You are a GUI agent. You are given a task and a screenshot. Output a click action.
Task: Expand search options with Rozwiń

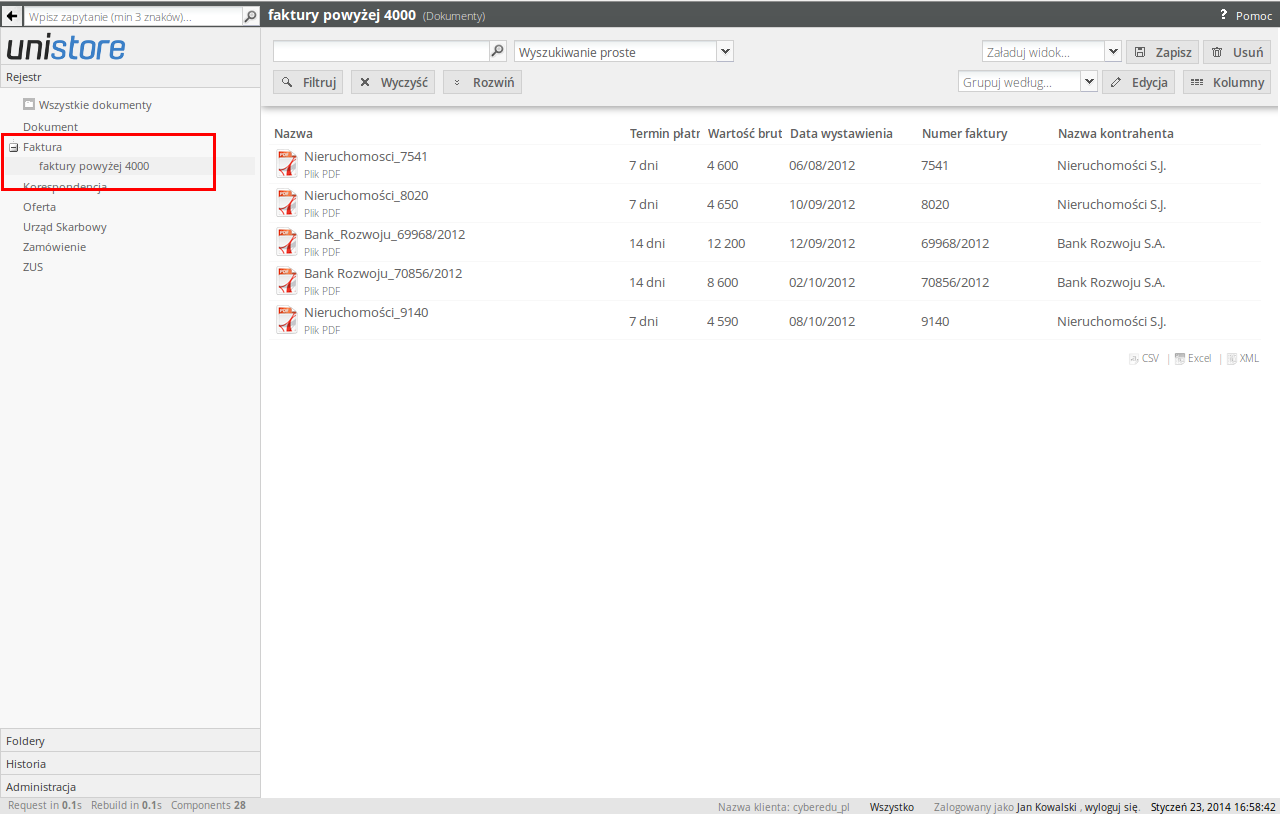point(482,82)
